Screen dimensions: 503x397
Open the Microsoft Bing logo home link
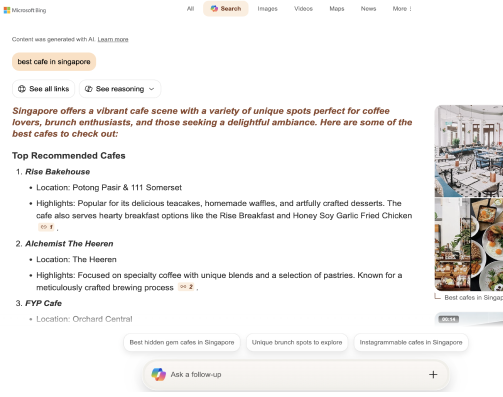(x=25, y=10)
